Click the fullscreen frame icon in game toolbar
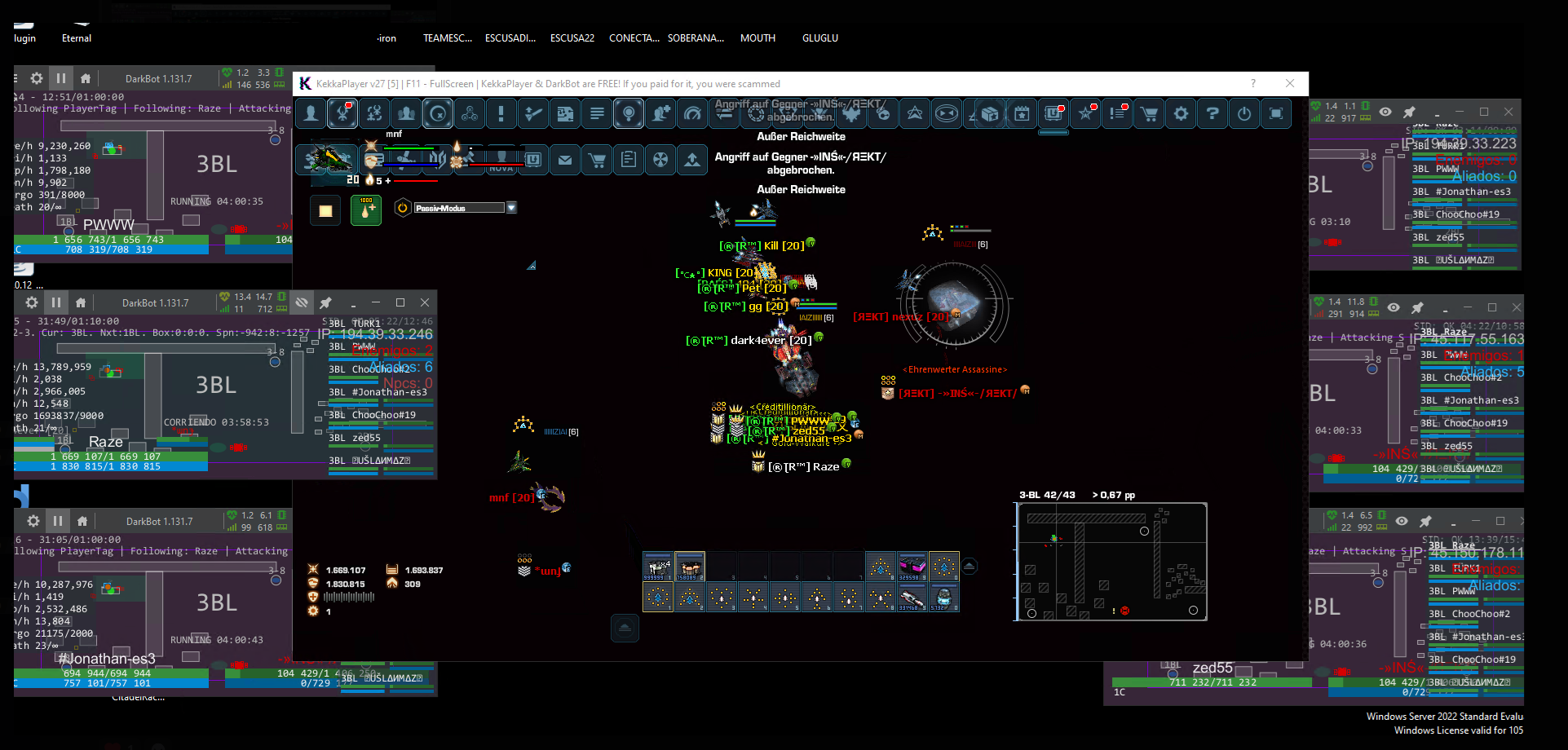 tap(1276, 114)
